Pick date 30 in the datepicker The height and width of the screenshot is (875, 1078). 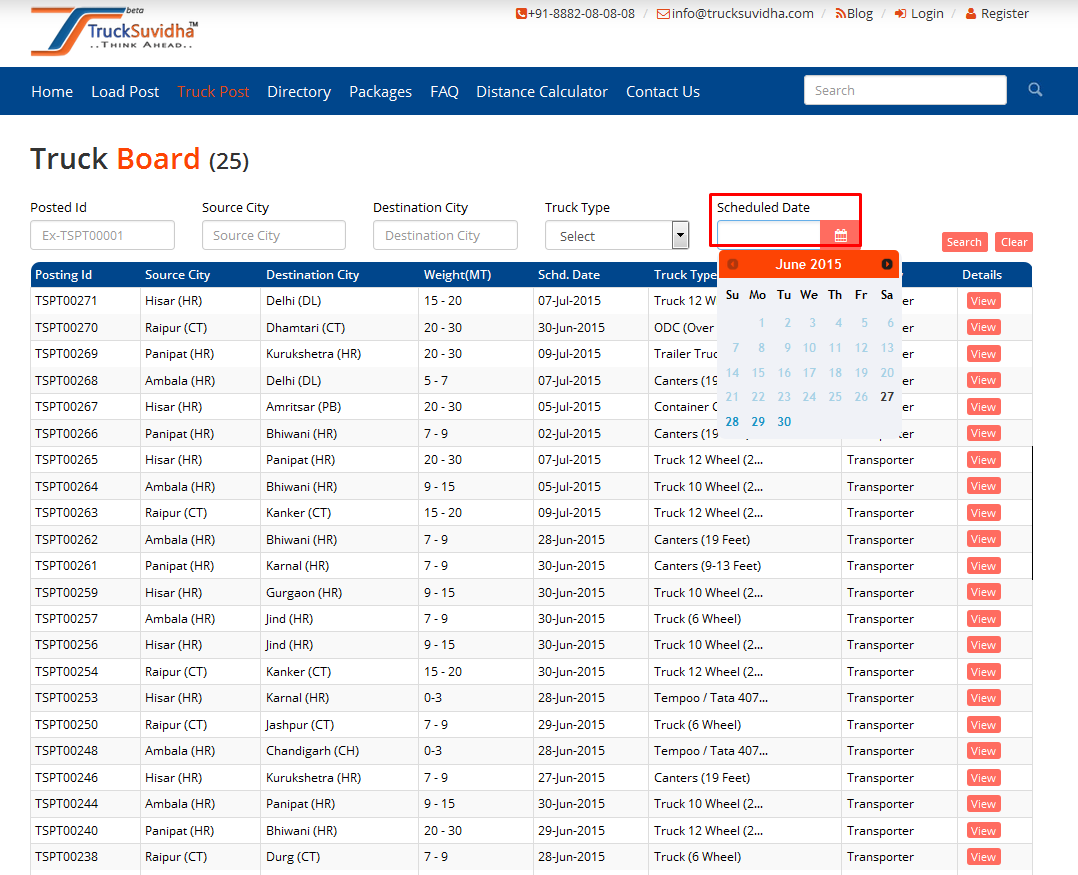click(784, 422)
